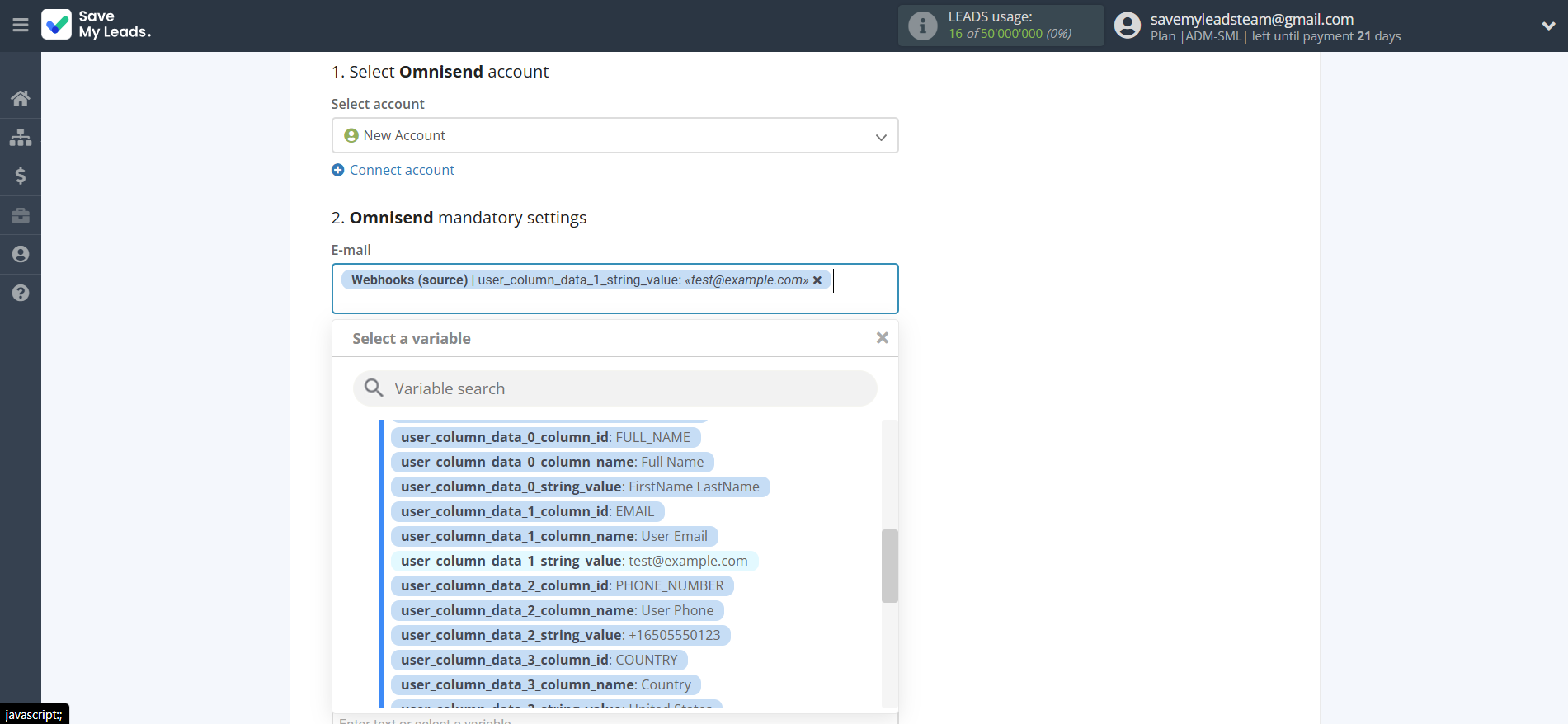The width and height of the screenshot is (1568, 724).
Task: Select user_column_data_2_string_value: +16505550123
Action: click(x=560, y=635)
